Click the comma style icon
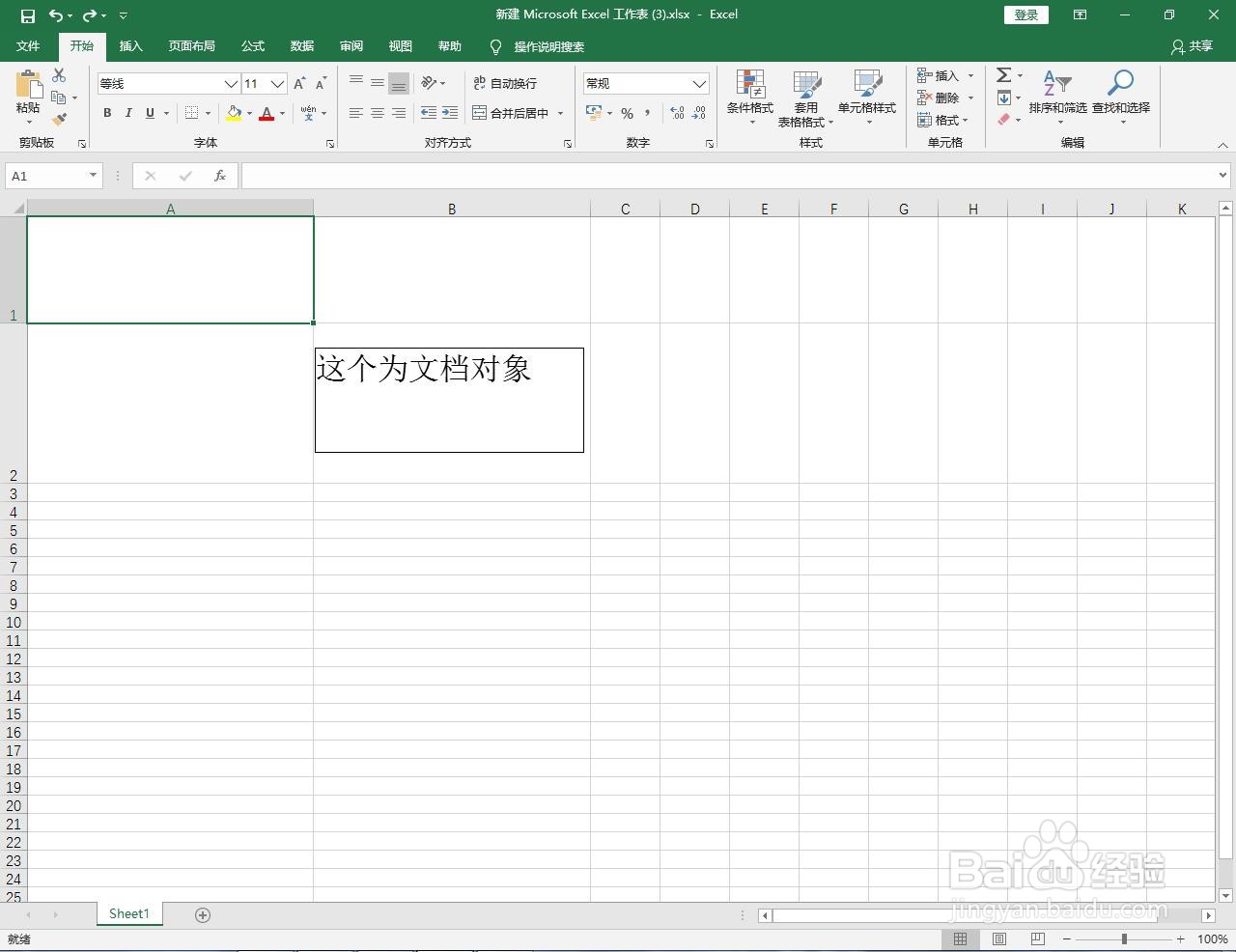 (647, 114)
